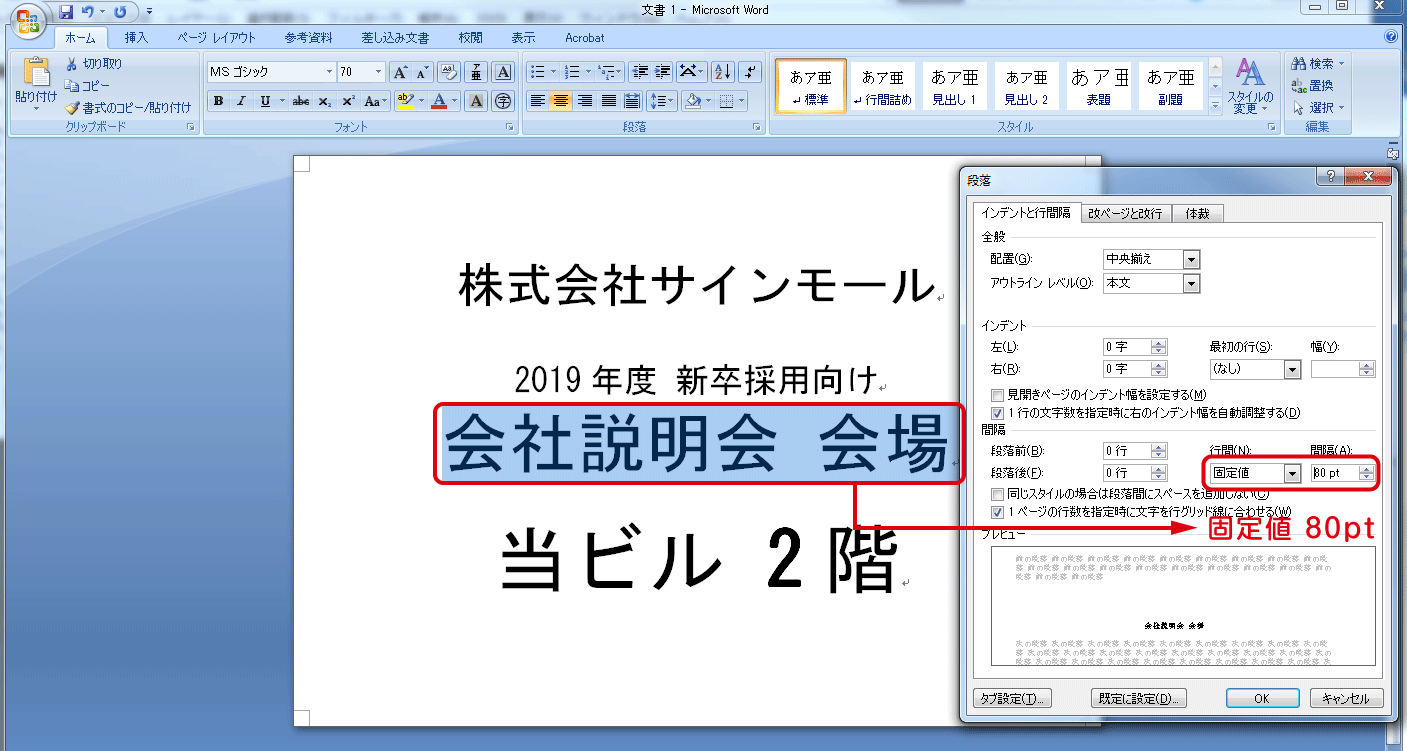Viewport: 1407px width, 751px height.
Task: Click OK to apply paragraph settings
Action: 1262,698
